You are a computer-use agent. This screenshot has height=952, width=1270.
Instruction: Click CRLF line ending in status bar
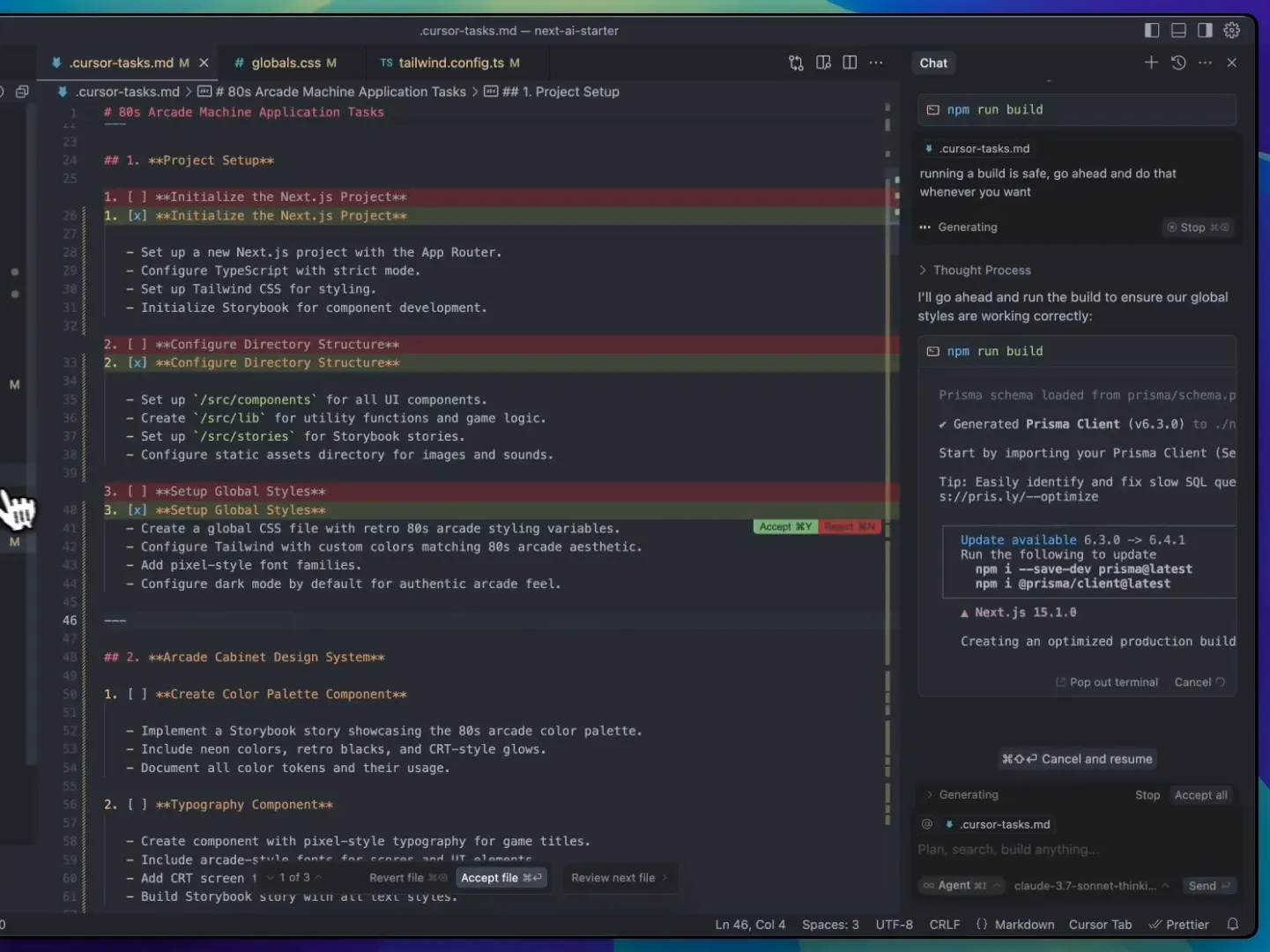point(945,925)
